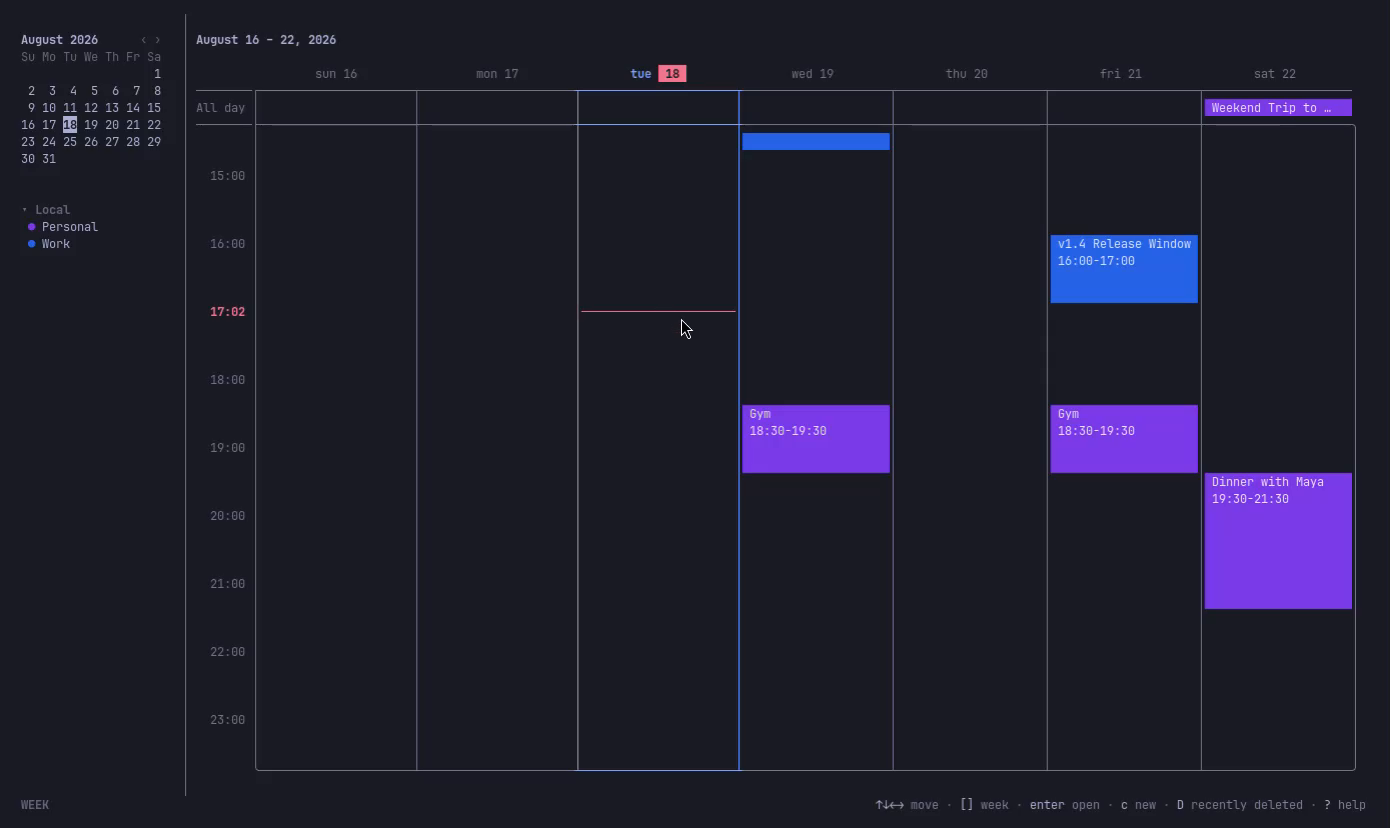Screen dimensions: 1390x828
Task: Click the move arrows hint
Action: [x=907, y=805]
